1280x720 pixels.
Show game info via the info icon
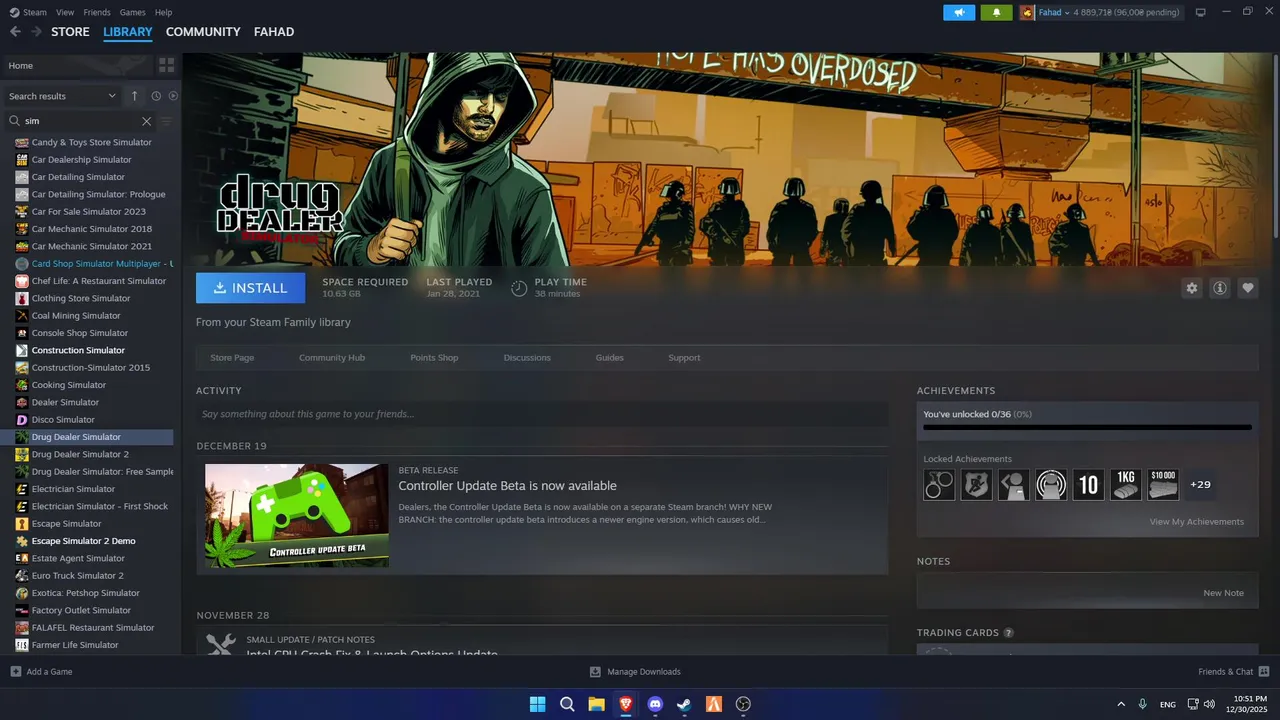pos(1219,288)
